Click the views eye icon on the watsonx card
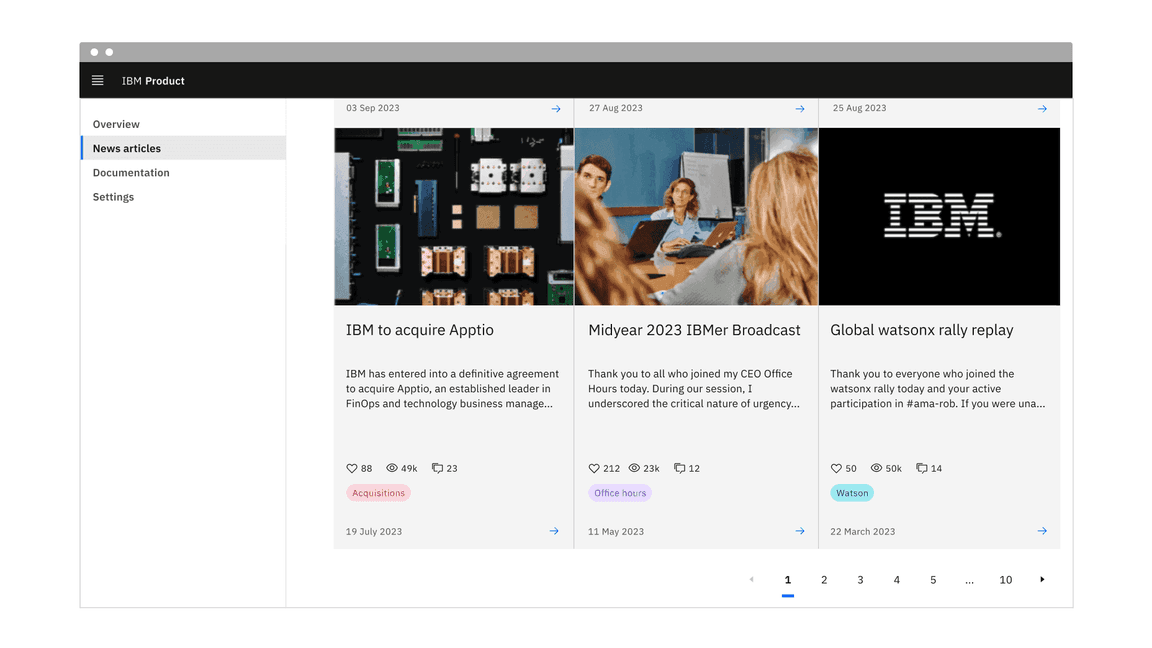The image size is (1152, 648). click(x=878, y=467)
